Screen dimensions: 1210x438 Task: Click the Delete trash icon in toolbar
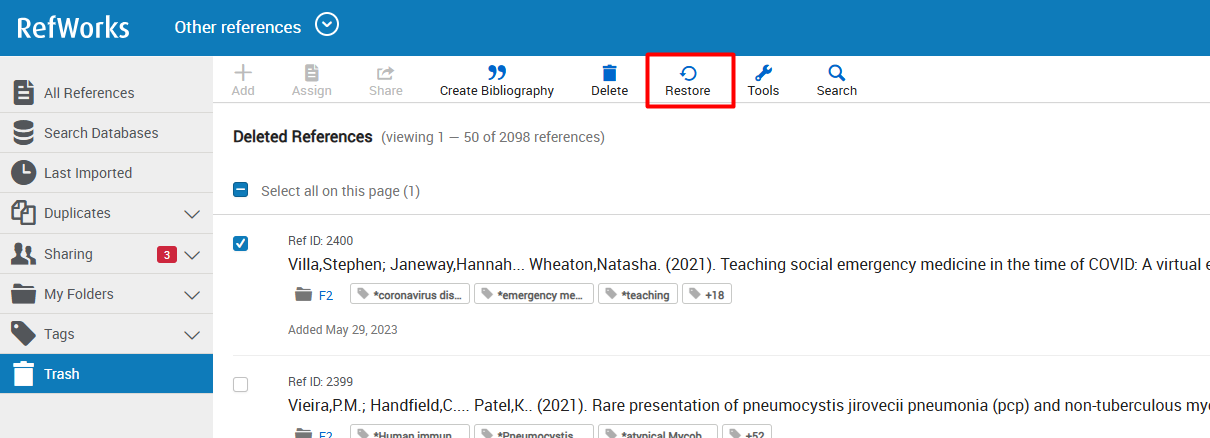610,73
